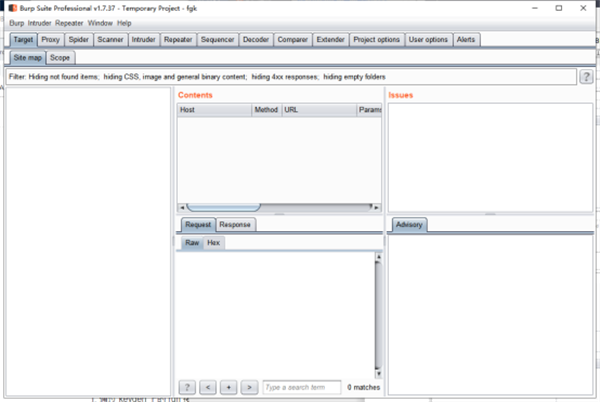Minimize the Burp Suite window
Screen dimensions: 600x402
point(535,8)
